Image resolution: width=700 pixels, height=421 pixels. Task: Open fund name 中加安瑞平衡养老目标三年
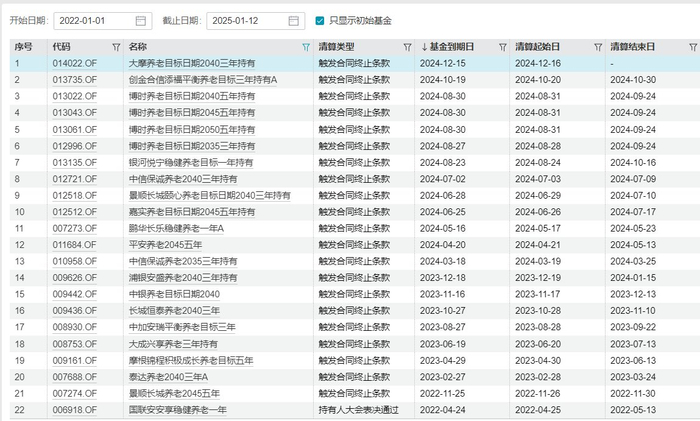[x=182, y=327]
